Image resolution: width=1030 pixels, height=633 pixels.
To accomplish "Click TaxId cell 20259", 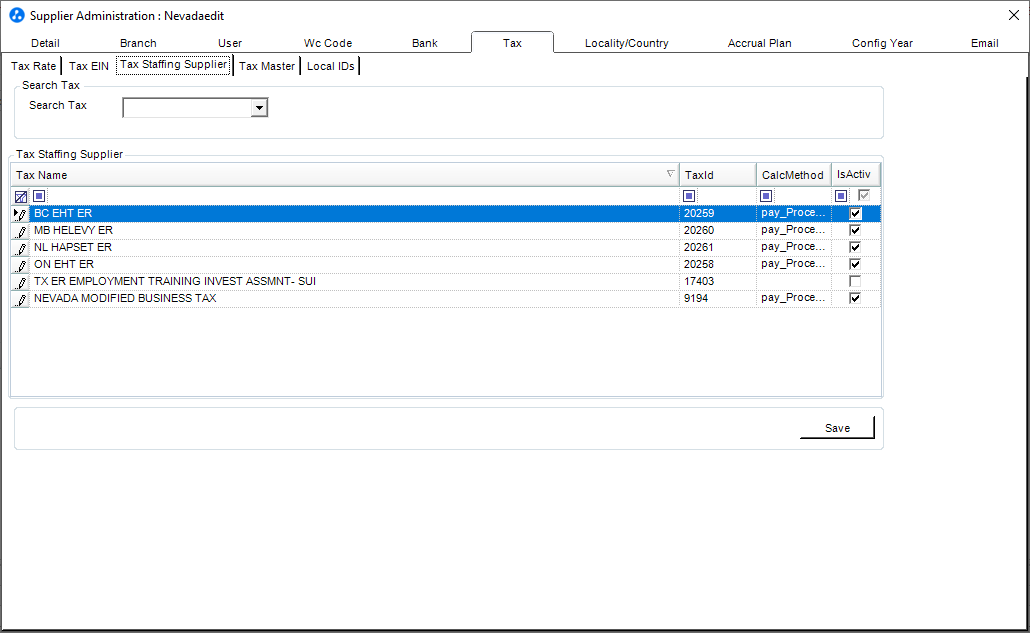I will (x=717, y=213).
